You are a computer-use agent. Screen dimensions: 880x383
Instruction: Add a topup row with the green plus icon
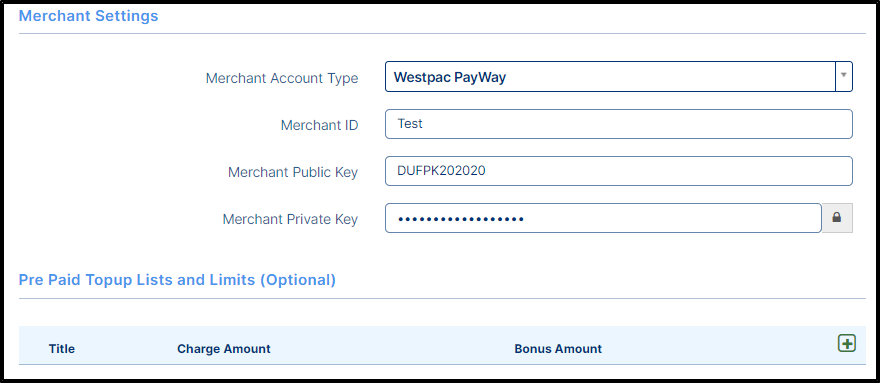pos(846,343)
